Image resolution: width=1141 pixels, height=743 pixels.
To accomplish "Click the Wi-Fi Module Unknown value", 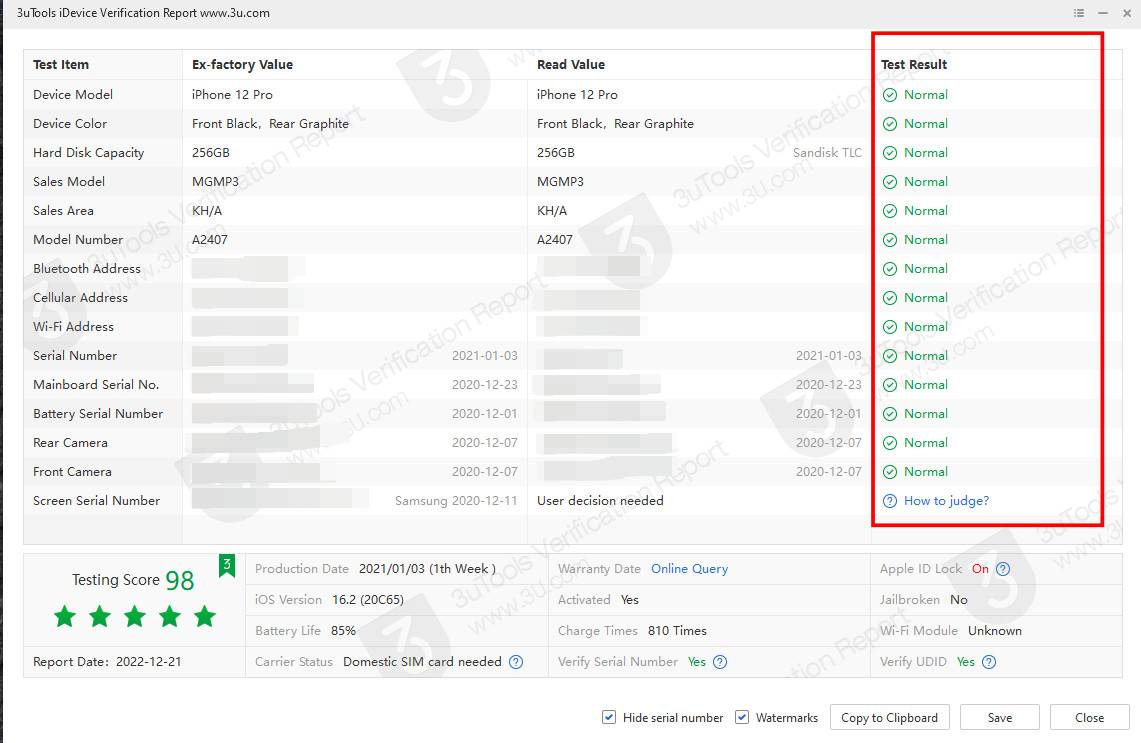I will coord(995,631).
